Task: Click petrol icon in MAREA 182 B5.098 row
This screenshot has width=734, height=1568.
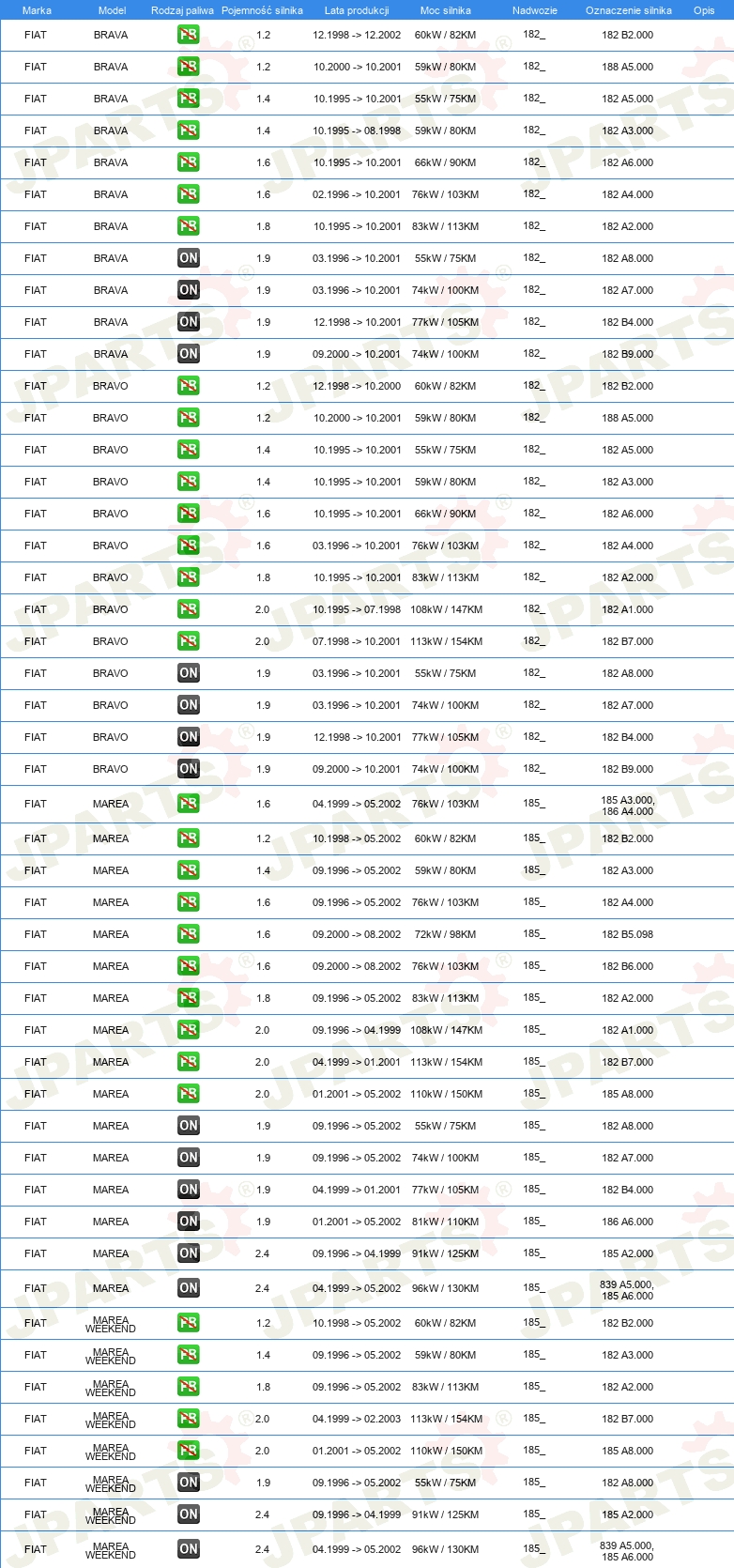Action: (x=189, y=934)
